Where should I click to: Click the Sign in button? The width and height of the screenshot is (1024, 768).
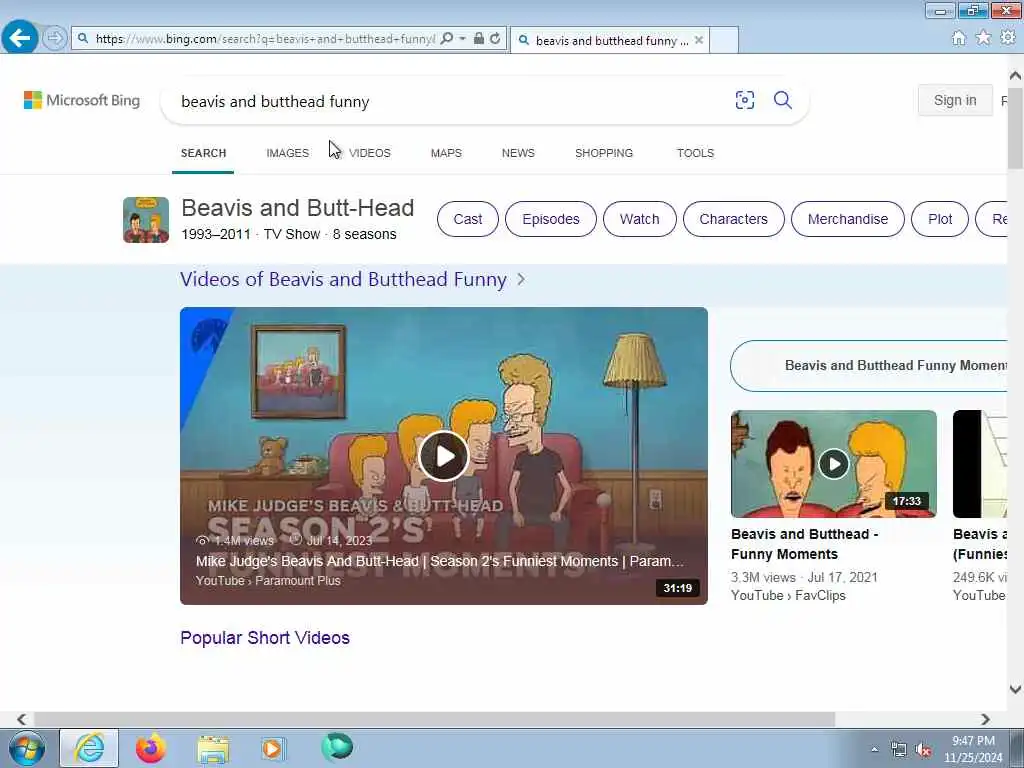coord(955,100)
